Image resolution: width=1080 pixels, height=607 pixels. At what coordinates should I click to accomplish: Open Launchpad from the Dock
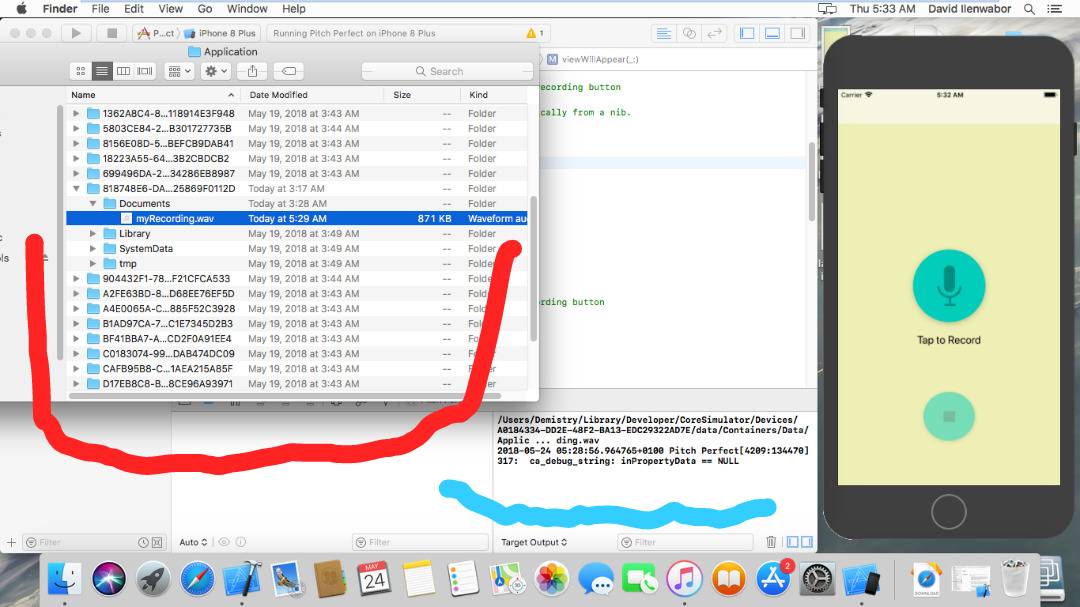click(153, 578)
